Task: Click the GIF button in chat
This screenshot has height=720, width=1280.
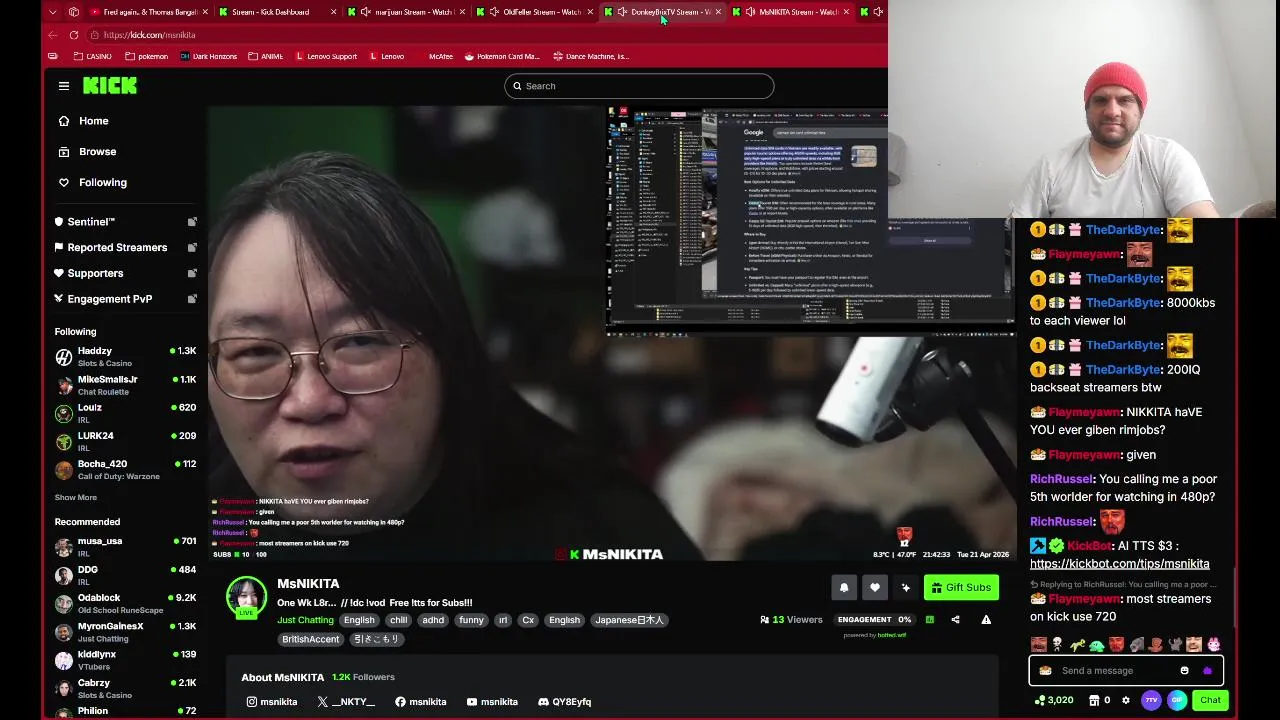Action: [x=1177, y=700]
